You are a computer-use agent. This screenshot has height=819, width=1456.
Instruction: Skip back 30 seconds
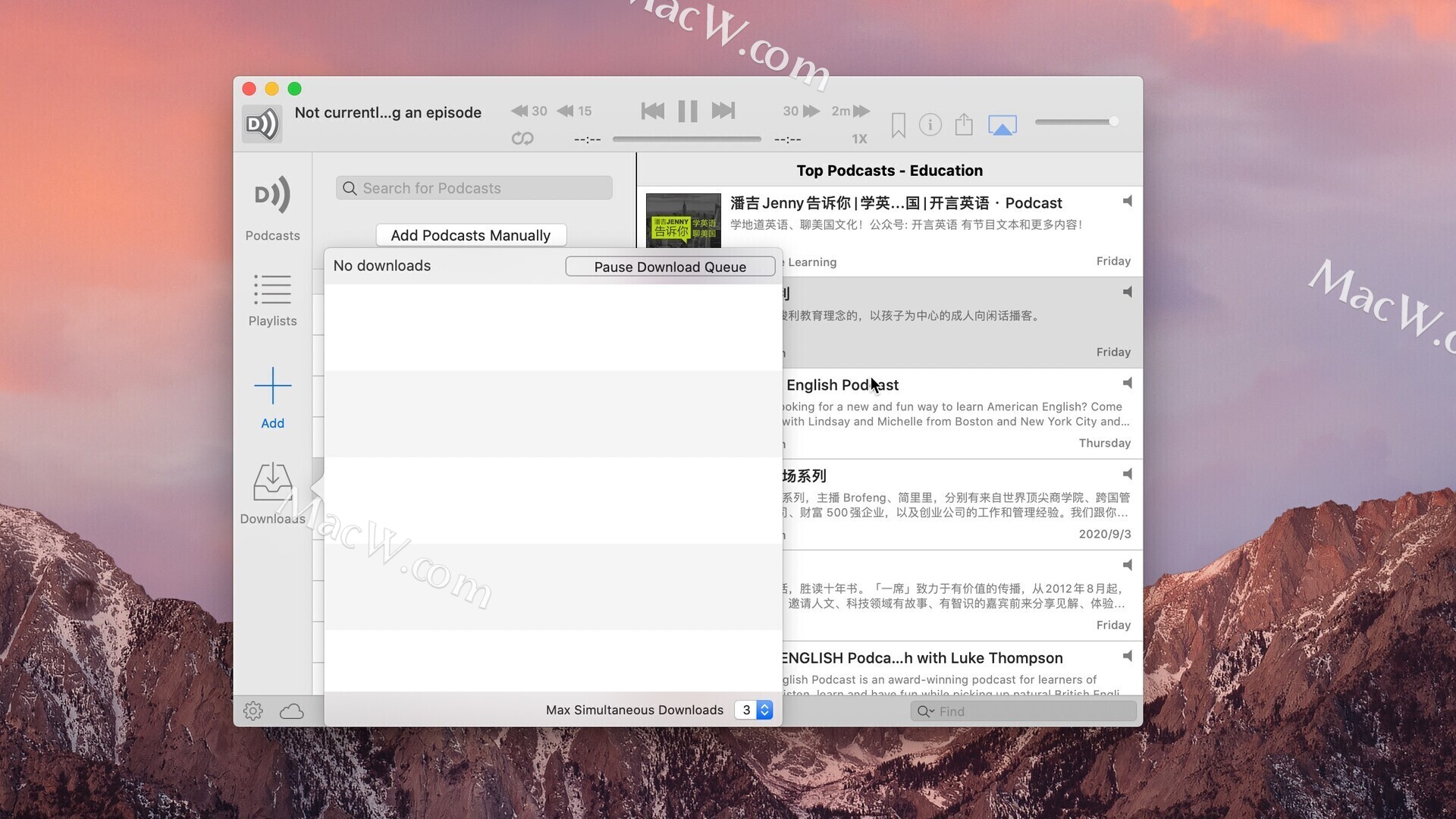(529, 111)
